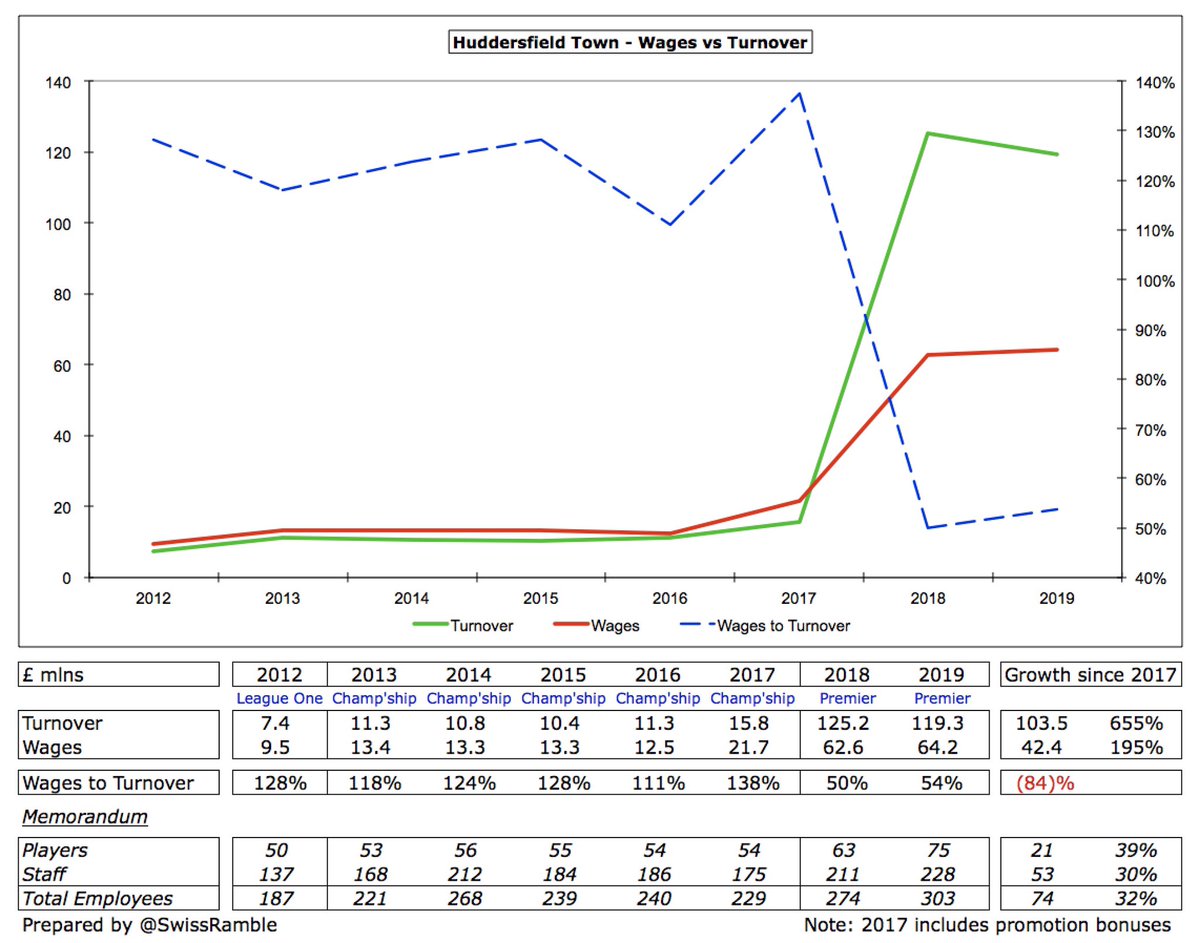
Task: Click the red (84)% cell
Action: (x=1045, y=784)
